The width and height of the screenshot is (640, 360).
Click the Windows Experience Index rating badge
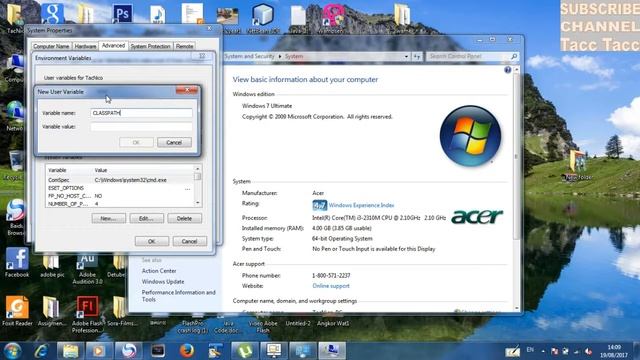(x=319, y=205)
